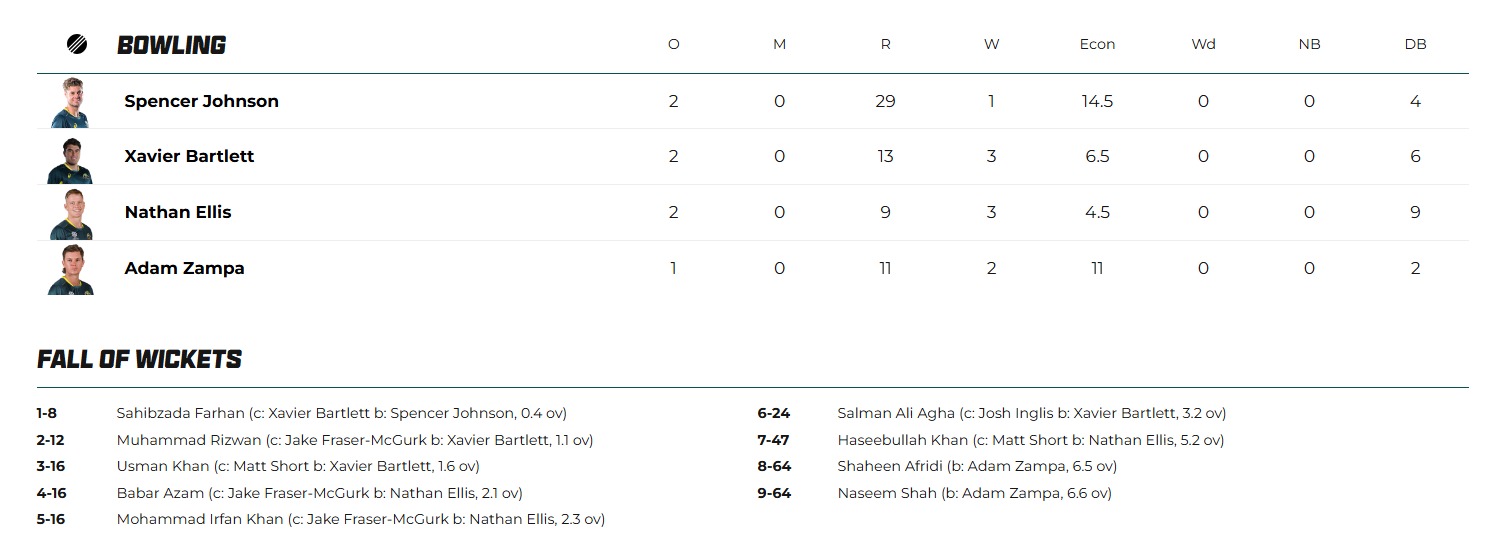Click the DB dot balls column header
The width and height of the screenshot is (1492, 548).
1415,45
